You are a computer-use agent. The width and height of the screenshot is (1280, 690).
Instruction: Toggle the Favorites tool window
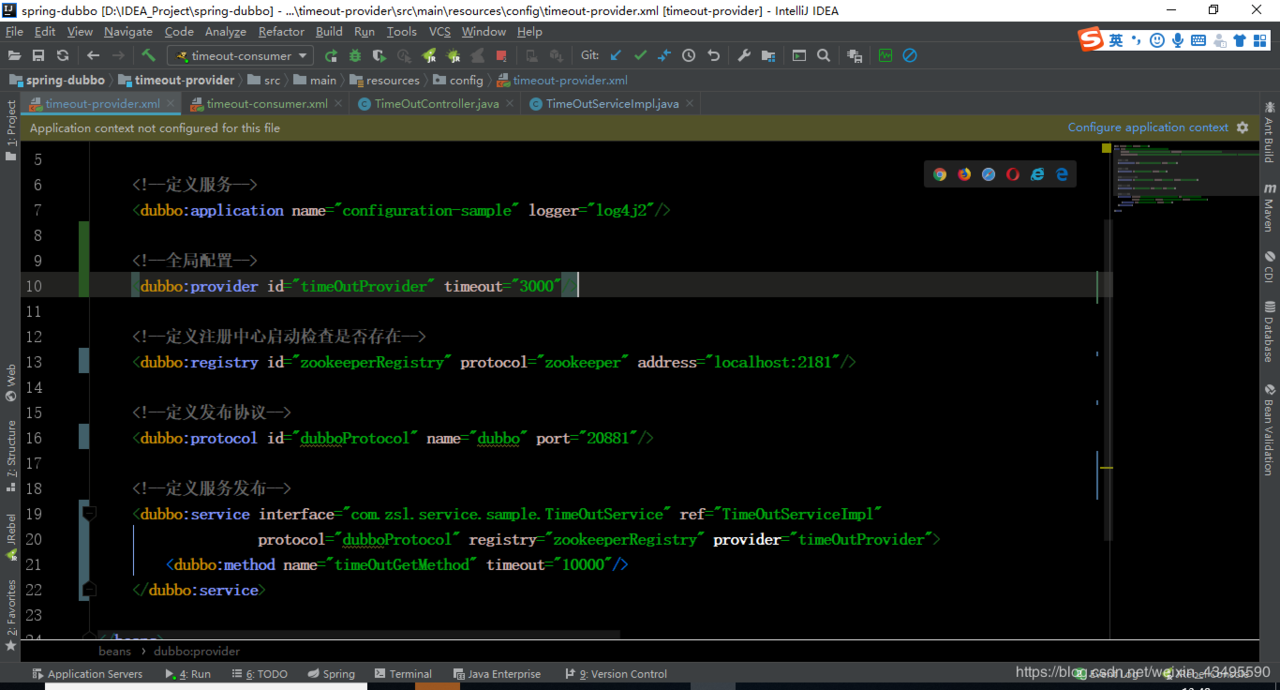tap(11, 615)
